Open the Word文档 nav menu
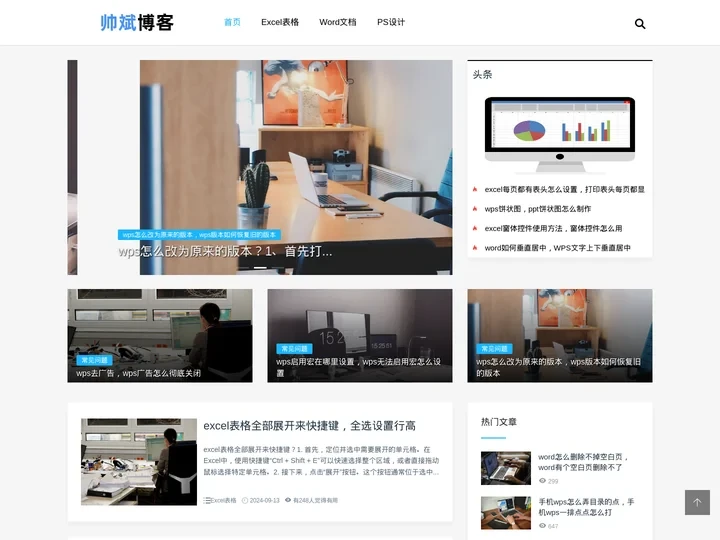The height and width of the screenshot is (540, 720). pyautogui.click(x=338, y=22)
